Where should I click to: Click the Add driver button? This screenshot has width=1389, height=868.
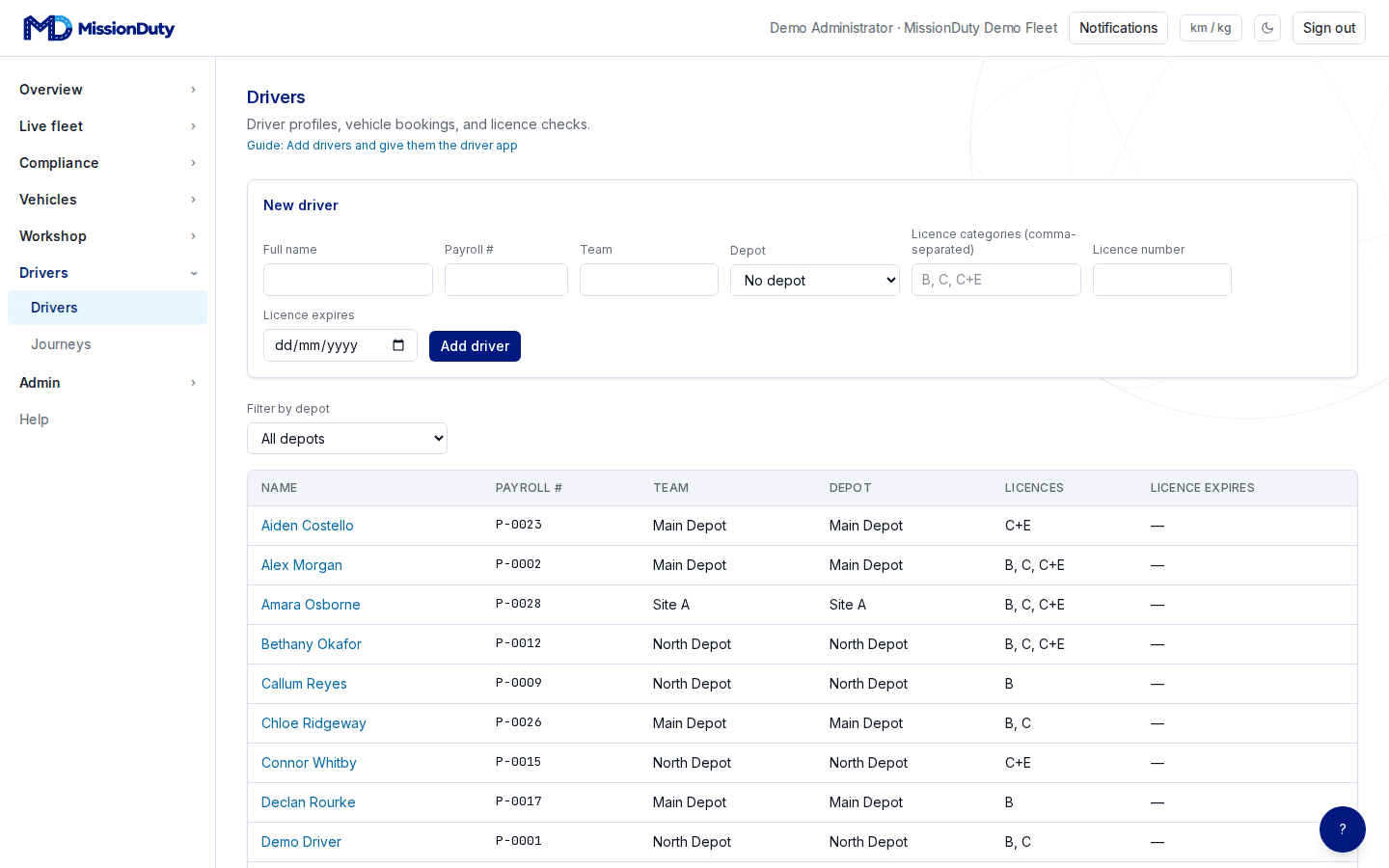point(475,346)
